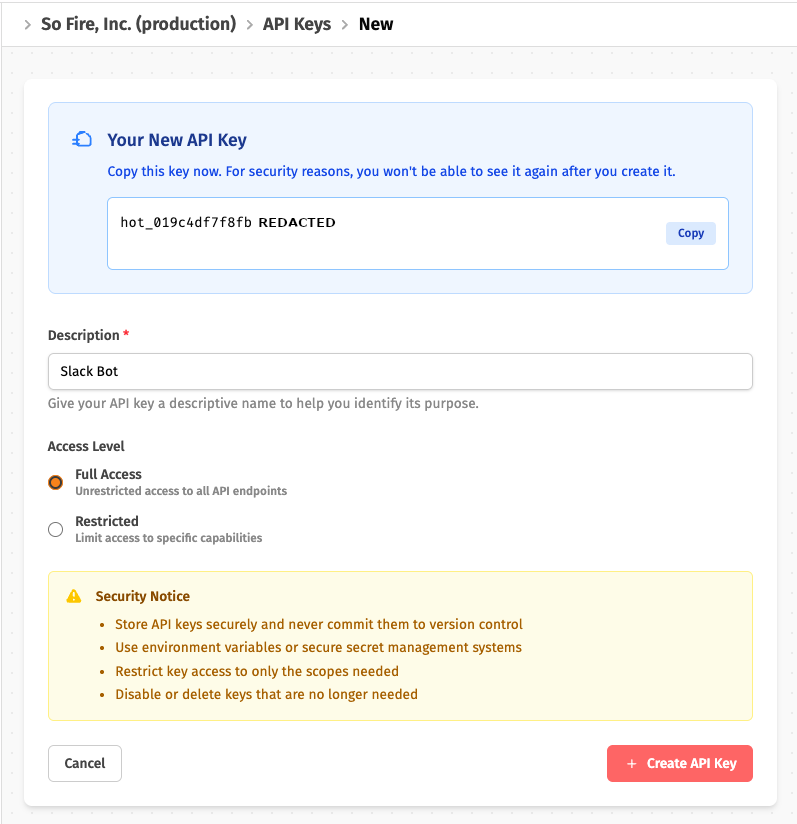Select the Restricted access level
This screenshot has width=797, height=824.
pyautogui.click(x=56, y=529)
